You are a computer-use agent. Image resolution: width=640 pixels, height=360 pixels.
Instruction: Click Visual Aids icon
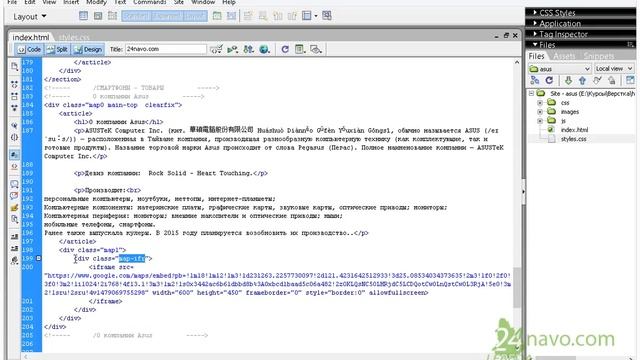(316, 49)
